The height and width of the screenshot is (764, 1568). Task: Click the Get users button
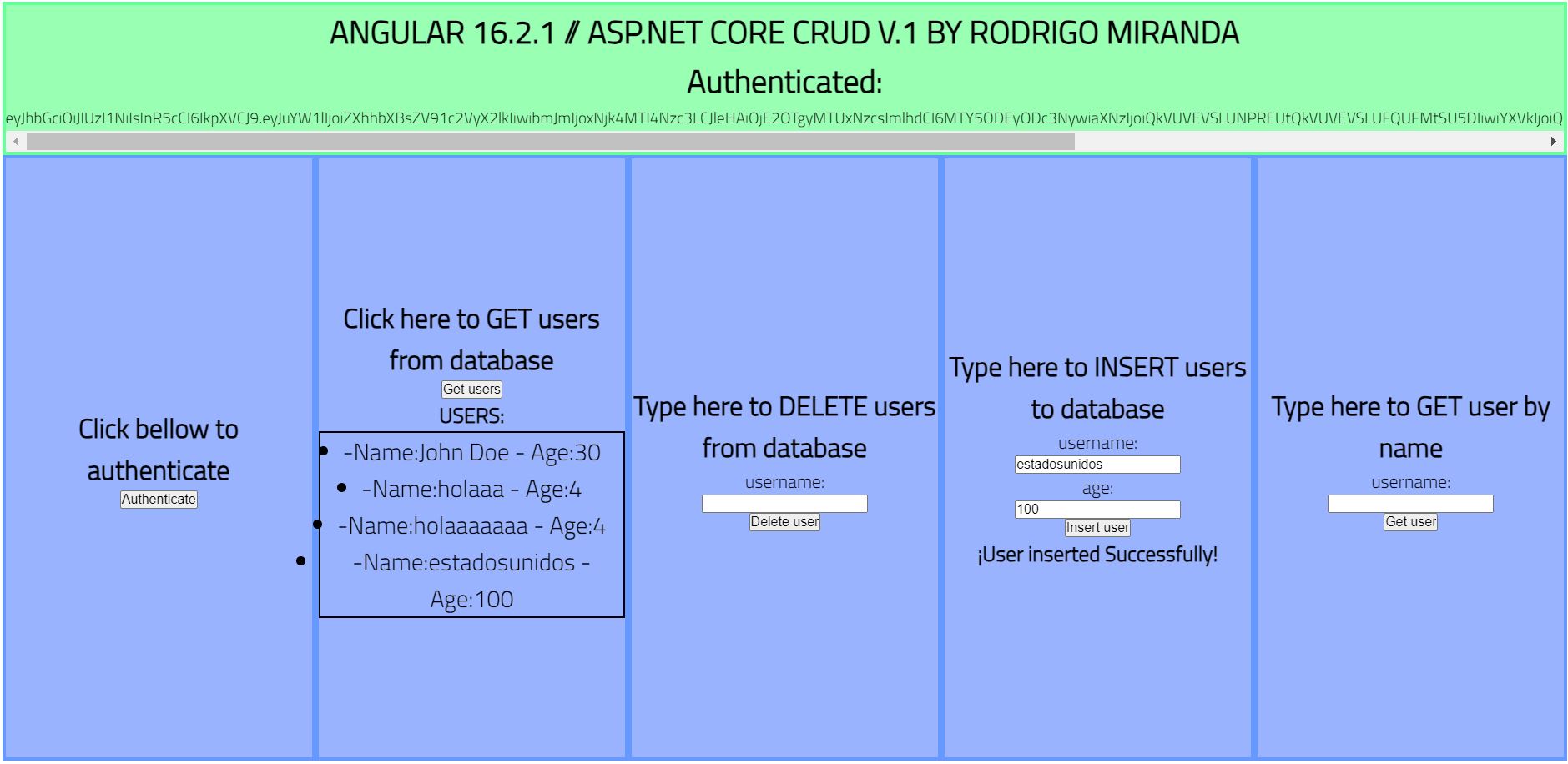tap(471, 390)
